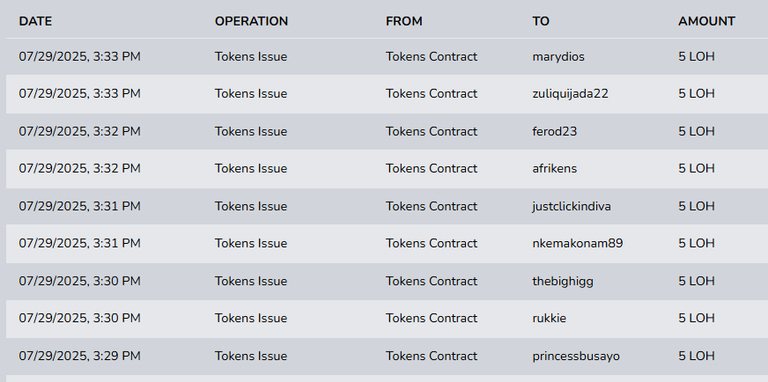This screenshot has width=768, height=382.
Task: Click Tokens Contract in thebighigg row
Action: click(432, 281)
